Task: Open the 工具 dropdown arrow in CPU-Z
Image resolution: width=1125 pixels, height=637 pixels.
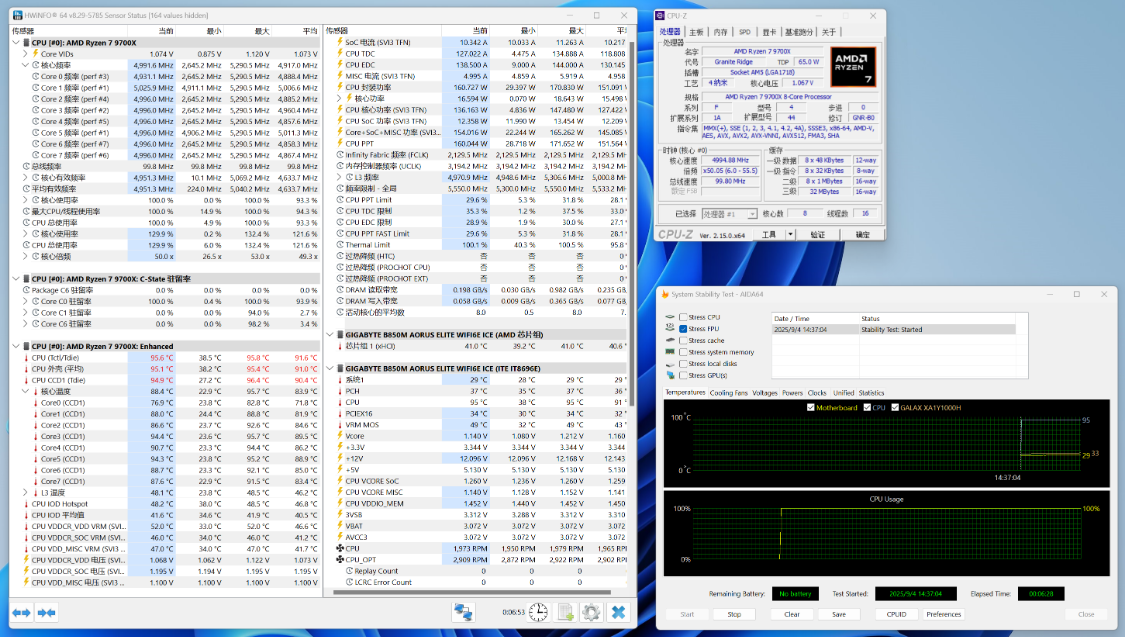Action: pos(788,234)
